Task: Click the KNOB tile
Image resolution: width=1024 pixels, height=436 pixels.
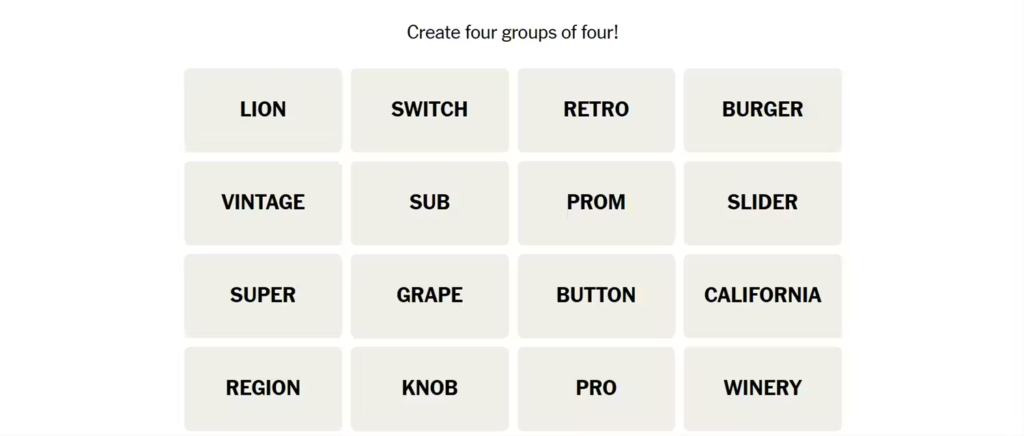Action: coord(429,389)
